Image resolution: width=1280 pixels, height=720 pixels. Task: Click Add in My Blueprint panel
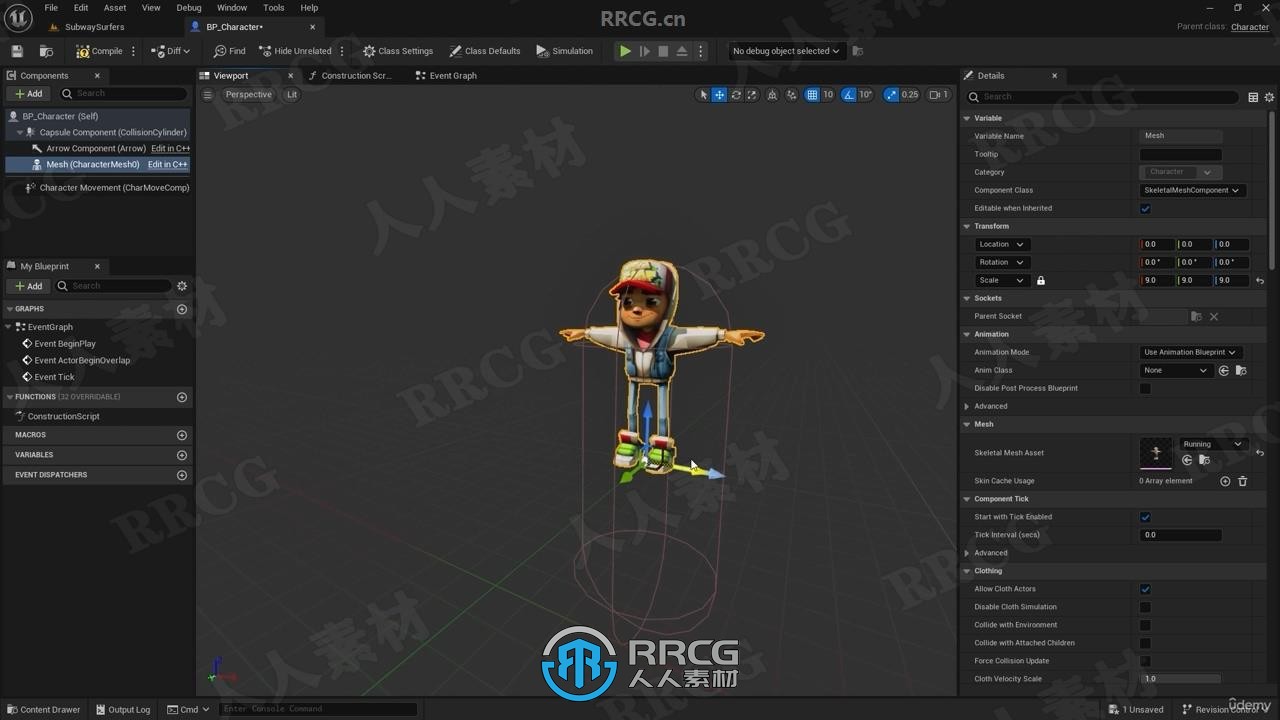29,286
